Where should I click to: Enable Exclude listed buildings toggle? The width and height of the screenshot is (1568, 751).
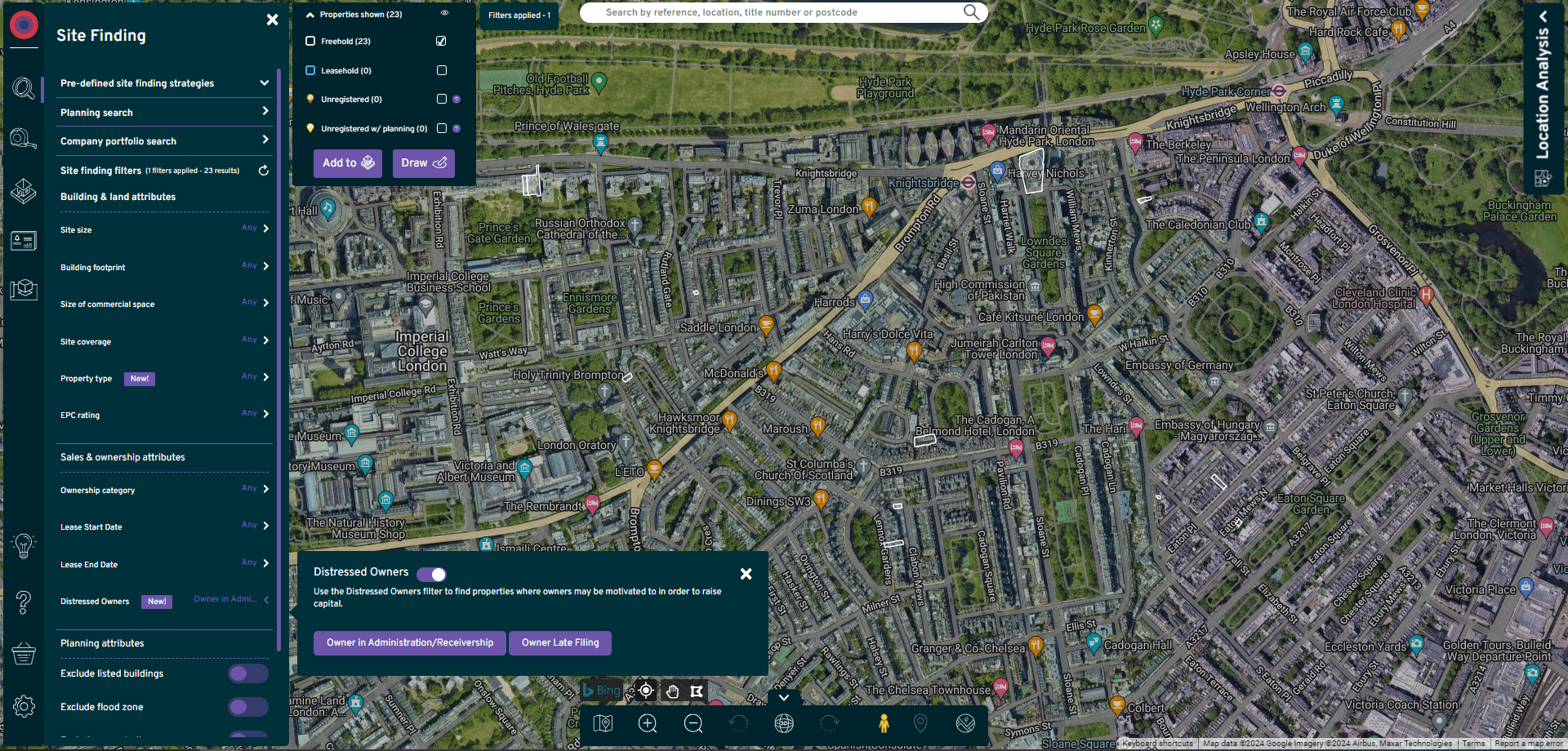point(248,673)
